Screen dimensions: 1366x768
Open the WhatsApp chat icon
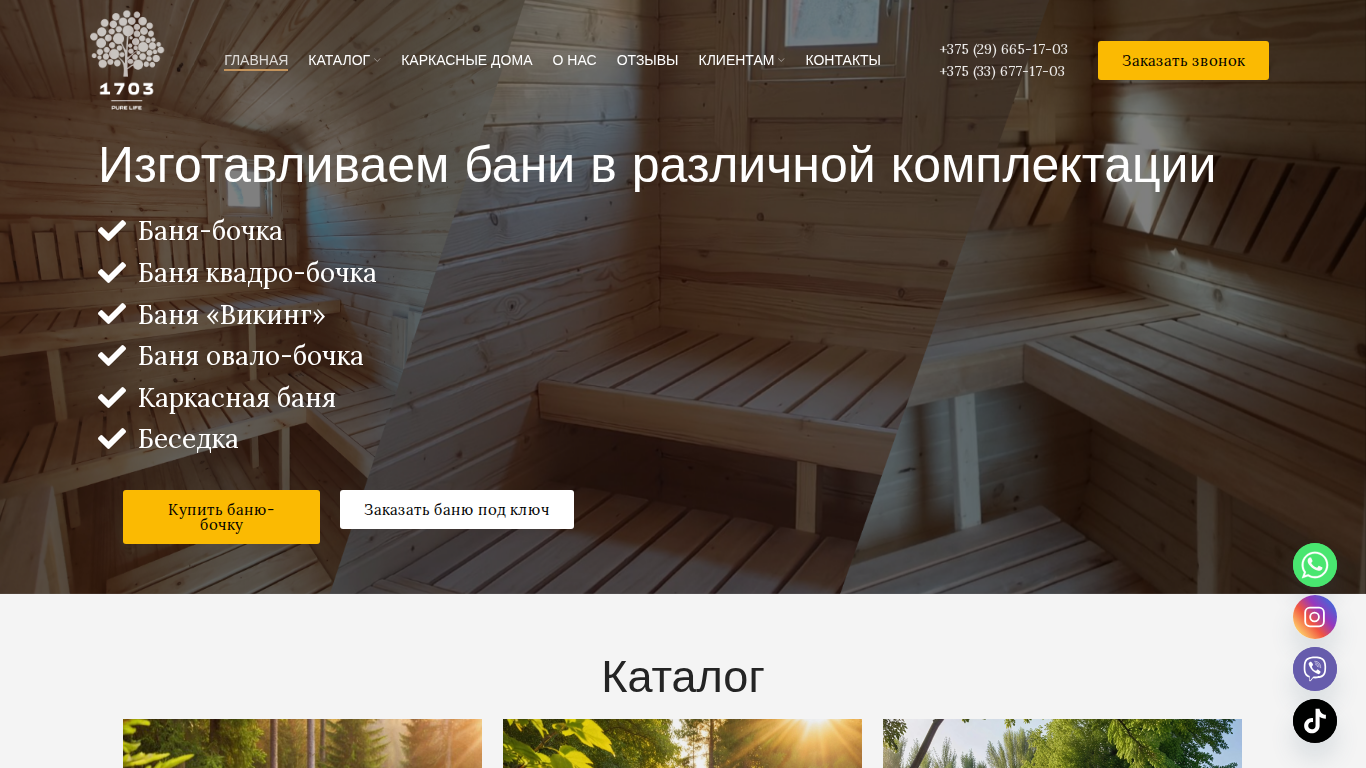[x=1315, y=565]
